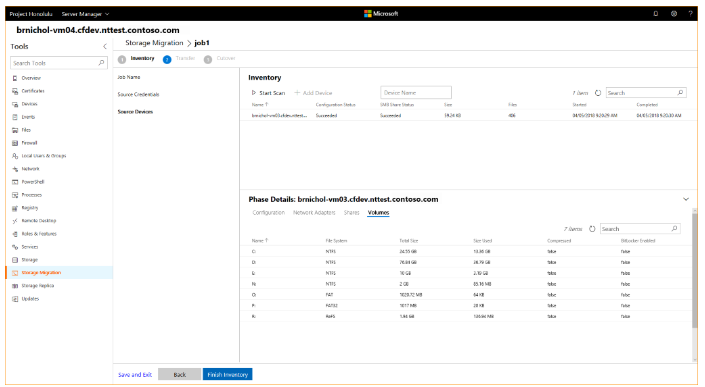Switch to the Shares tab

[352, 213]
